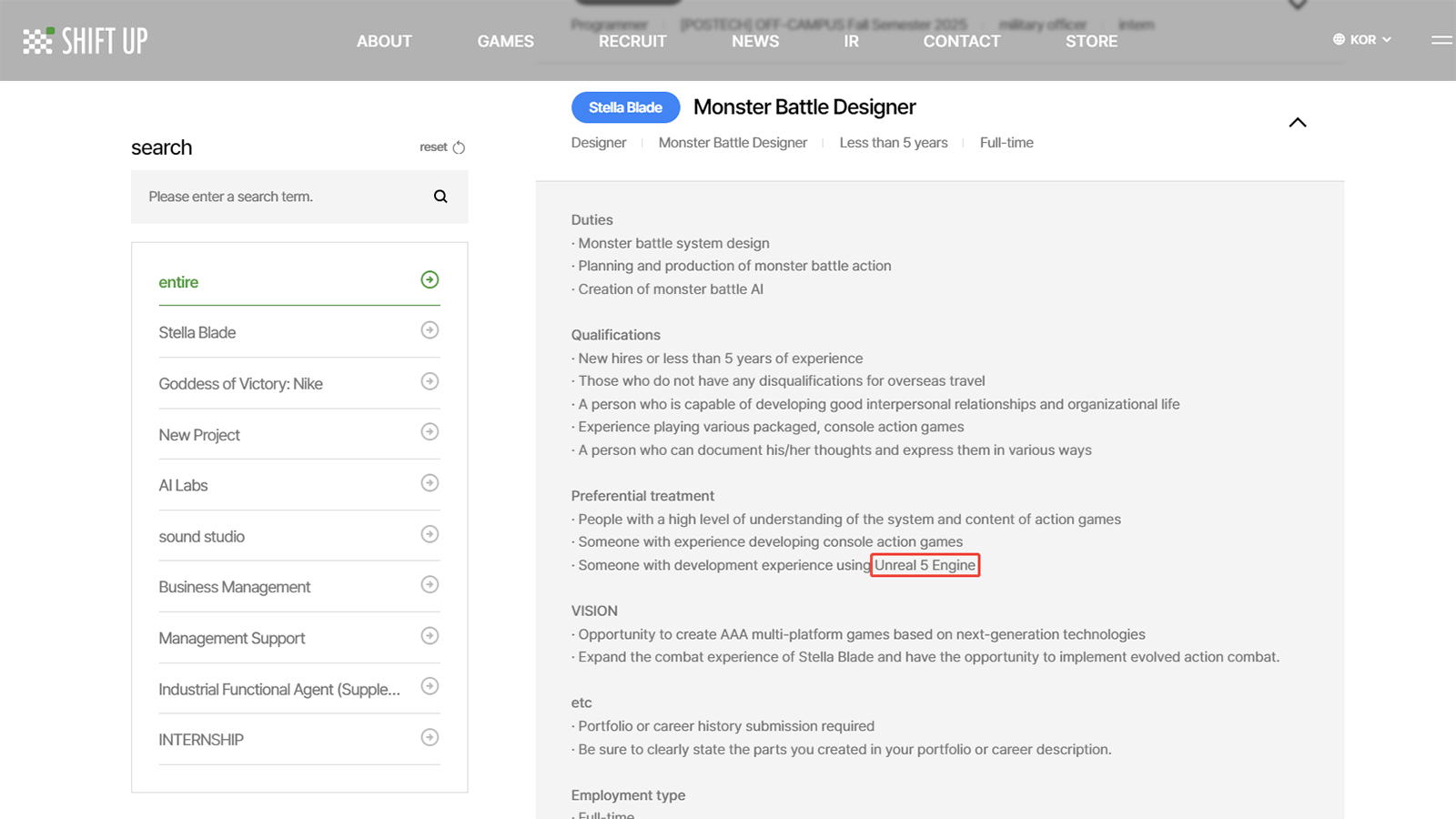
Task: Click the Less than 5 years tag
Action: click(x=894, y=143)
